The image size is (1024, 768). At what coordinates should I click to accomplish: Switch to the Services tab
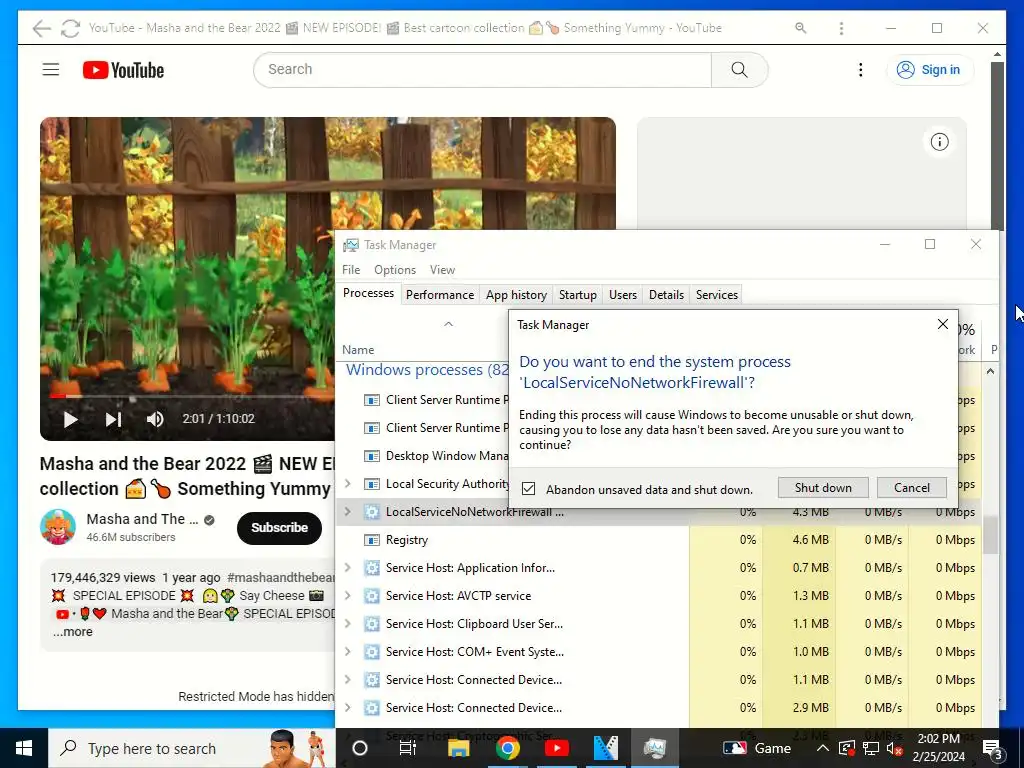[x=716, y=295]
